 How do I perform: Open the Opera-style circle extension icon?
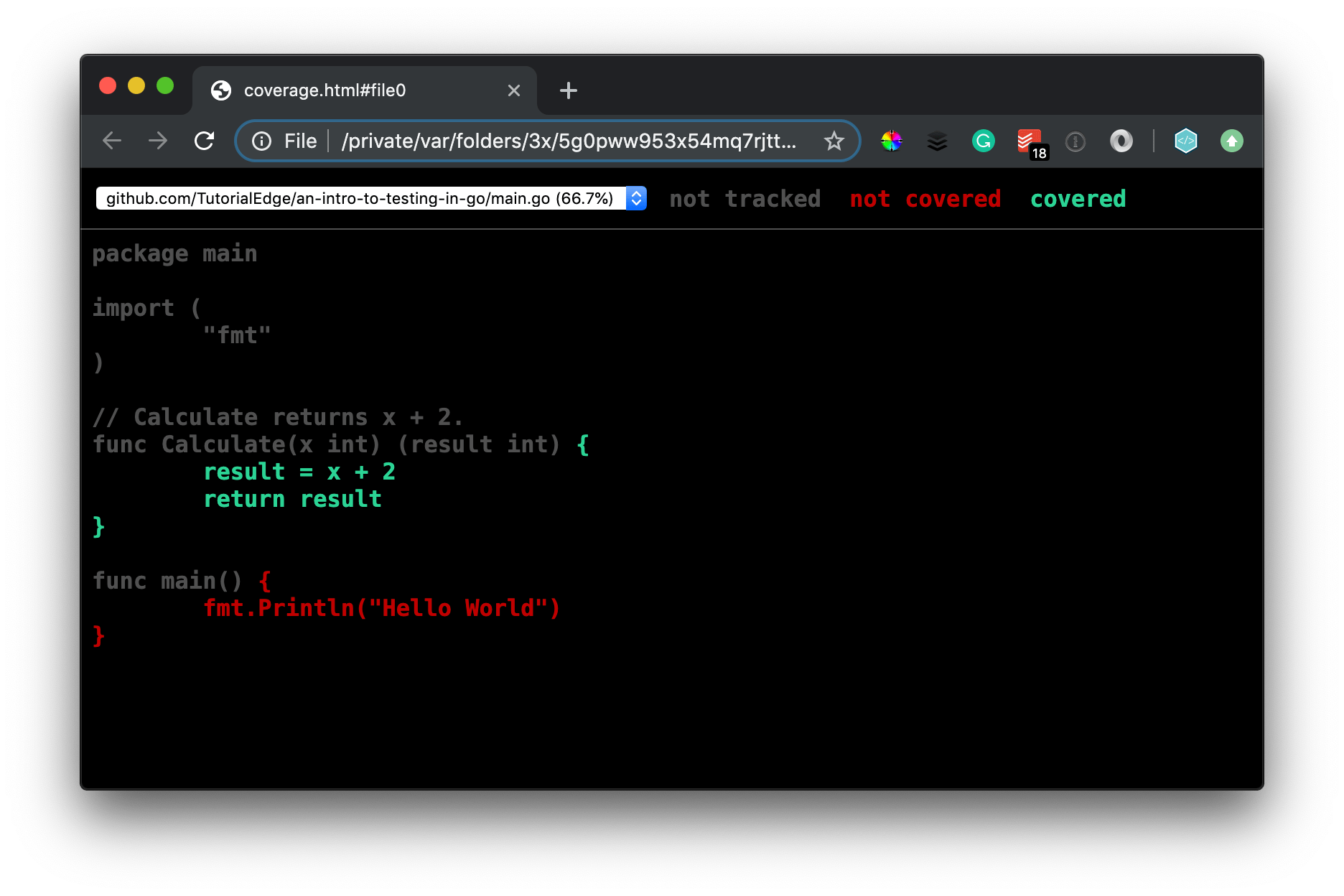coord(1121,141)
